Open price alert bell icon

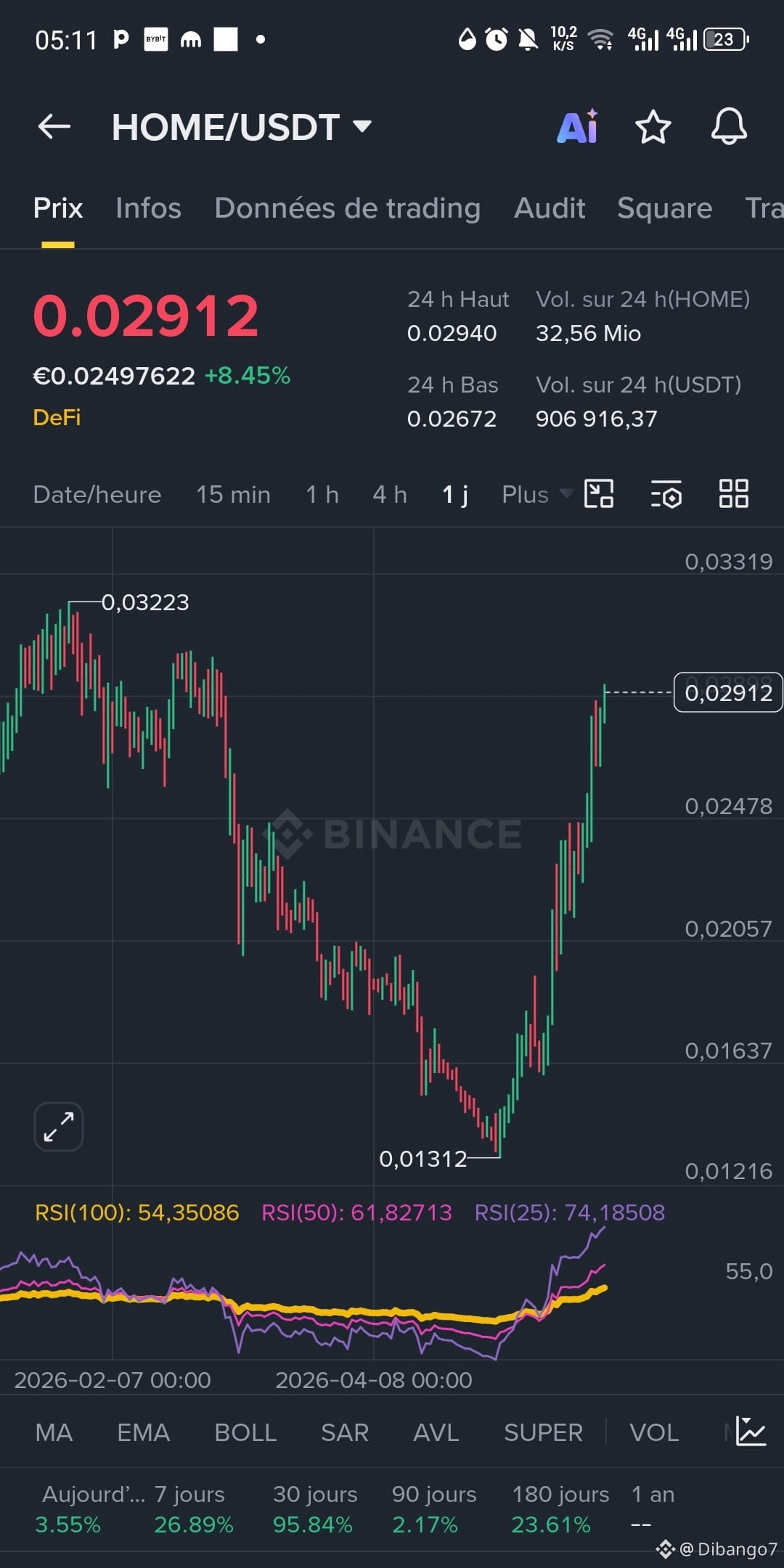(729, 126)
